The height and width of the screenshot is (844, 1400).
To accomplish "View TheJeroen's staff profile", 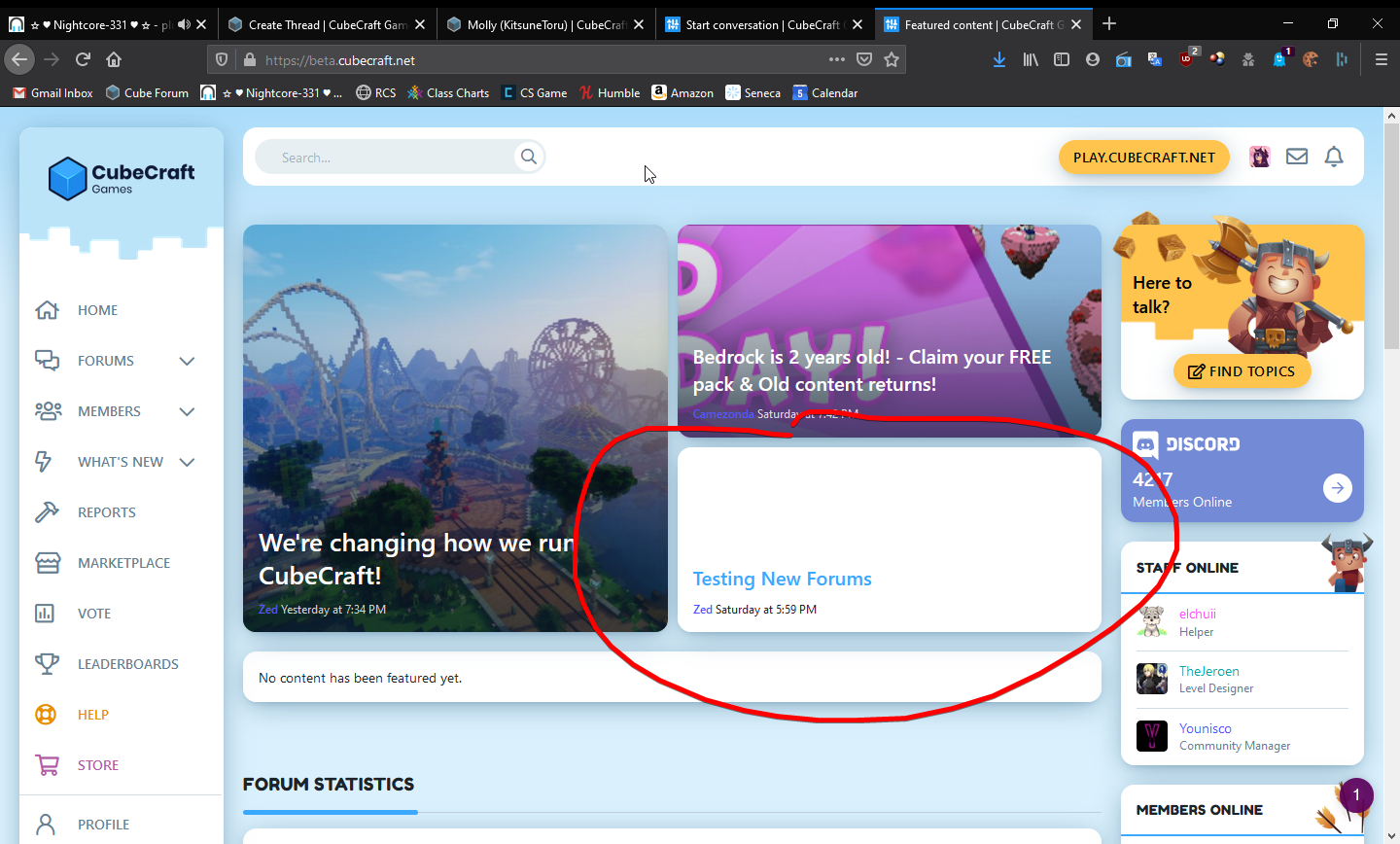I will [1208, 671].
